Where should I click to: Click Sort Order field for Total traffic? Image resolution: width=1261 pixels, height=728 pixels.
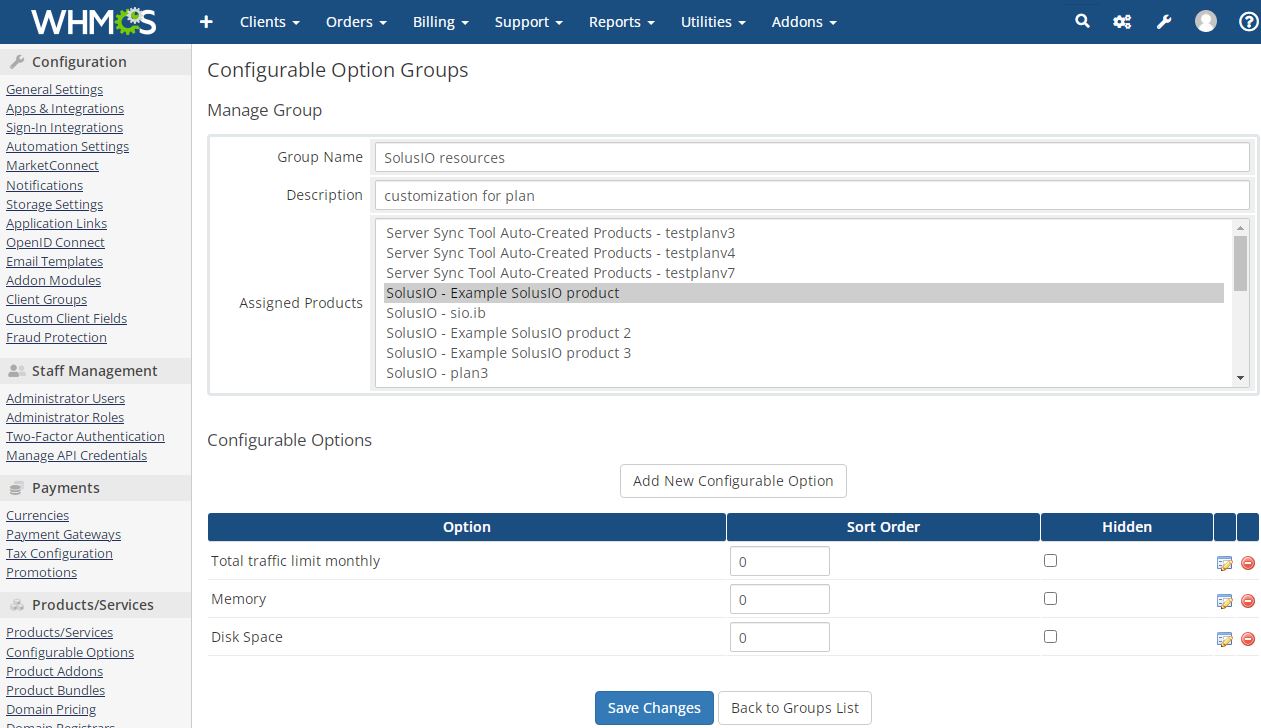[x=780, y=561]
